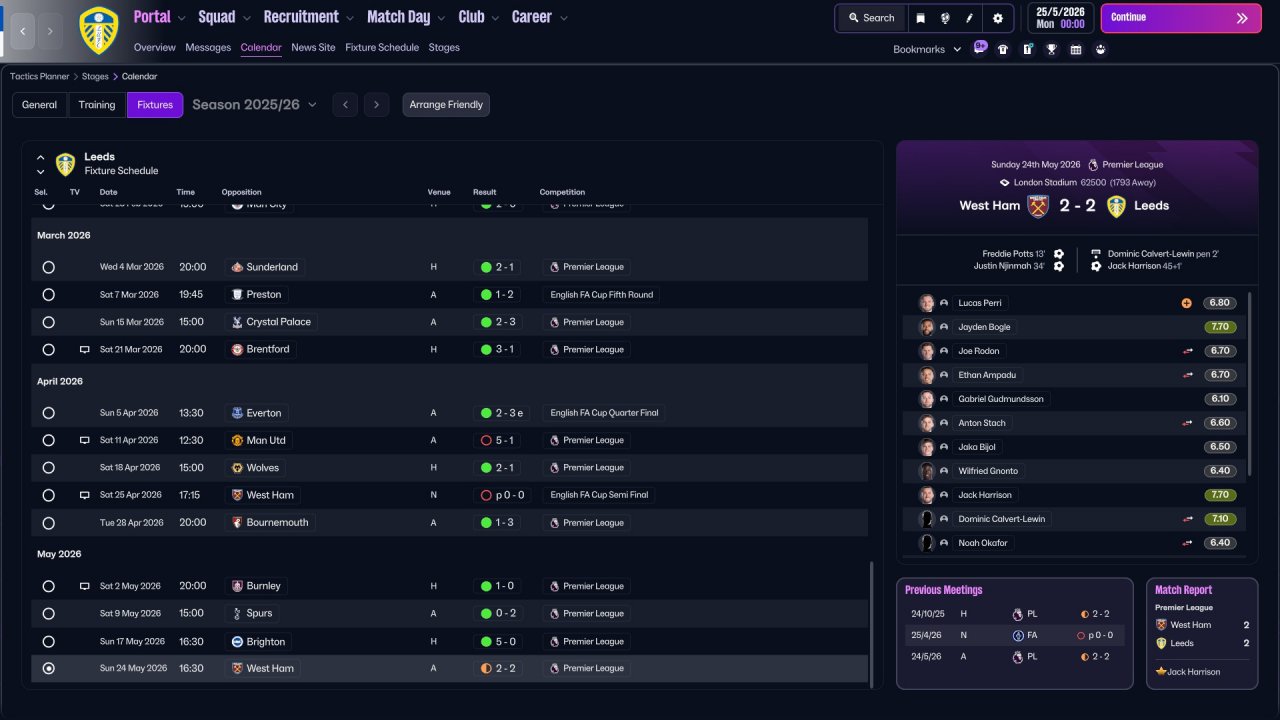This screenshot has height=720, width=1280.
Task: Open the Career dropdown menu
Action: coord(540,17)
